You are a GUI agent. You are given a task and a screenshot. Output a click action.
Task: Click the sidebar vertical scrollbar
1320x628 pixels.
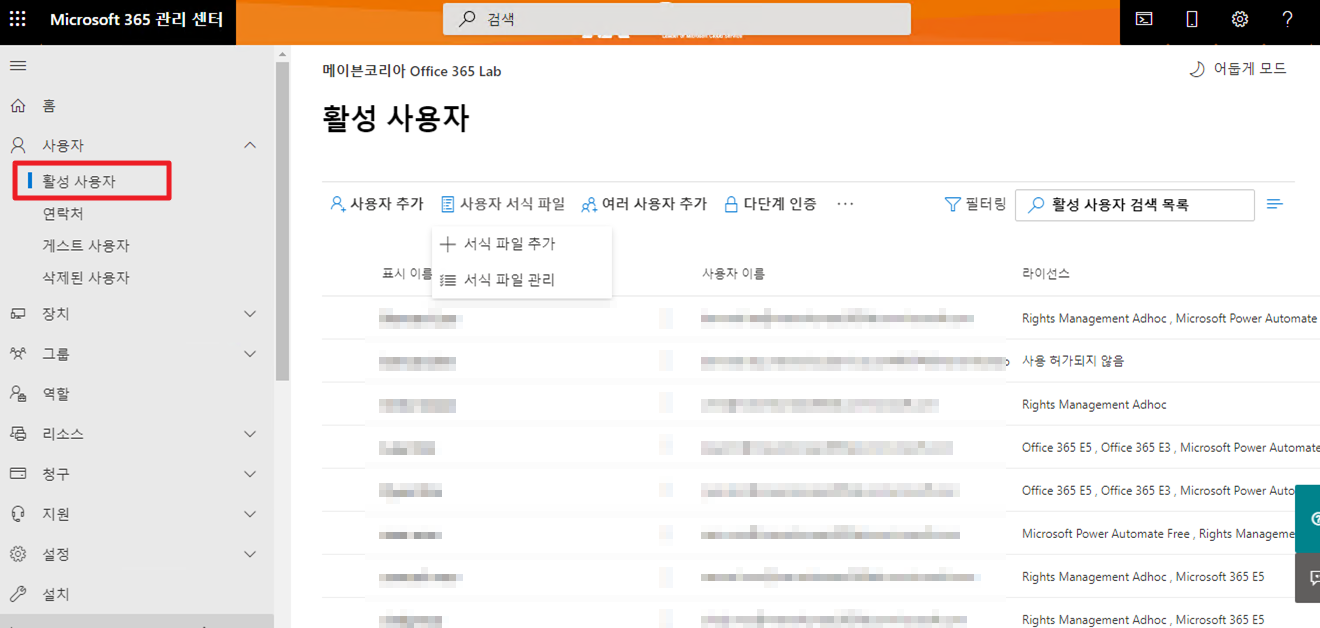point(282,220)
